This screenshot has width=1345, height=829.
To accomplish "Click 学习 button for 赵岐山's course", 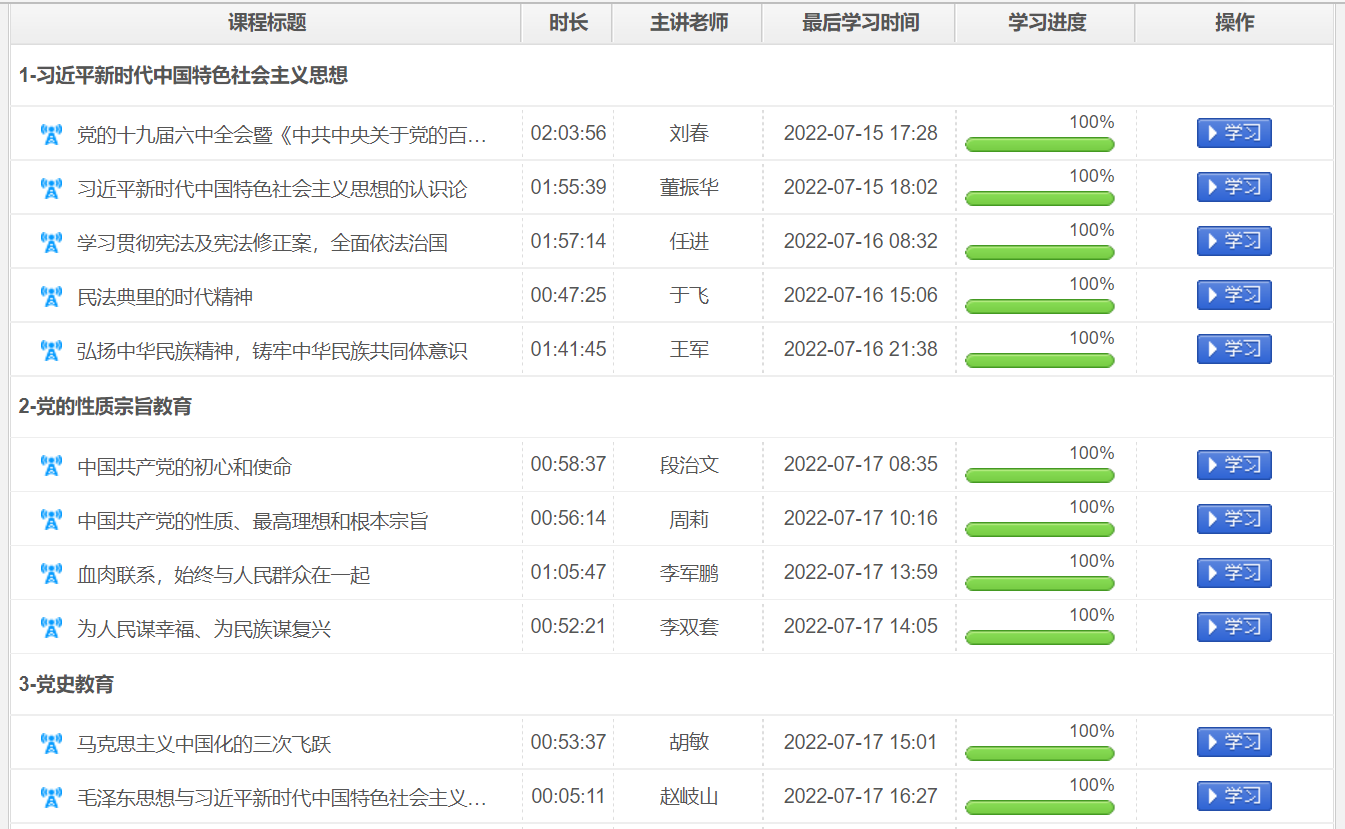I will pos(1234,796).
